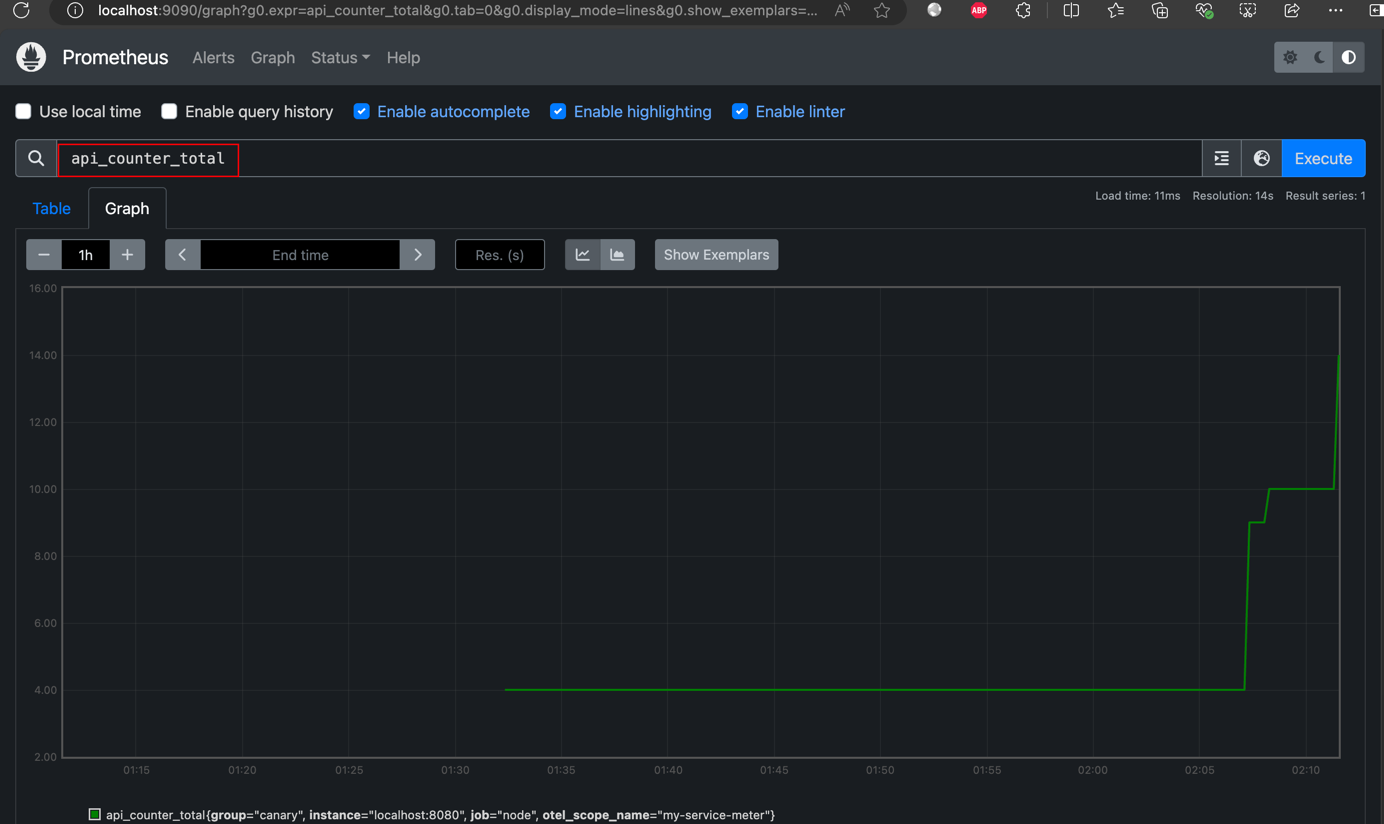Image resolution: width=1384 pixels, height=824 pixels.
Task: Click the Prometheus title link
Action: click(x=115, y=57)
